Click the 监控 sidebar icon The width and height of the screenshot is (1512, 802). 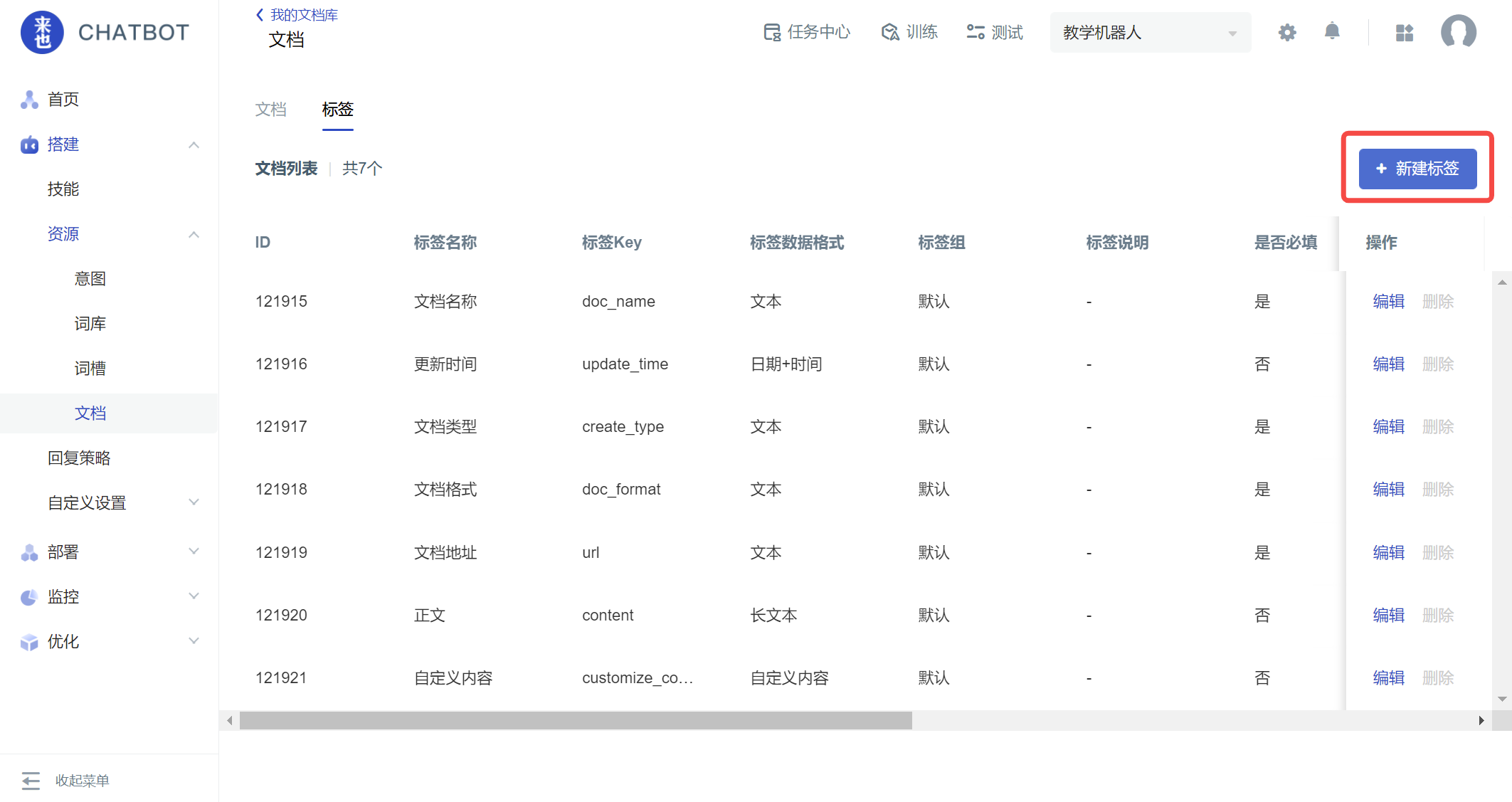pyautogui.click(x=29, y=597)
